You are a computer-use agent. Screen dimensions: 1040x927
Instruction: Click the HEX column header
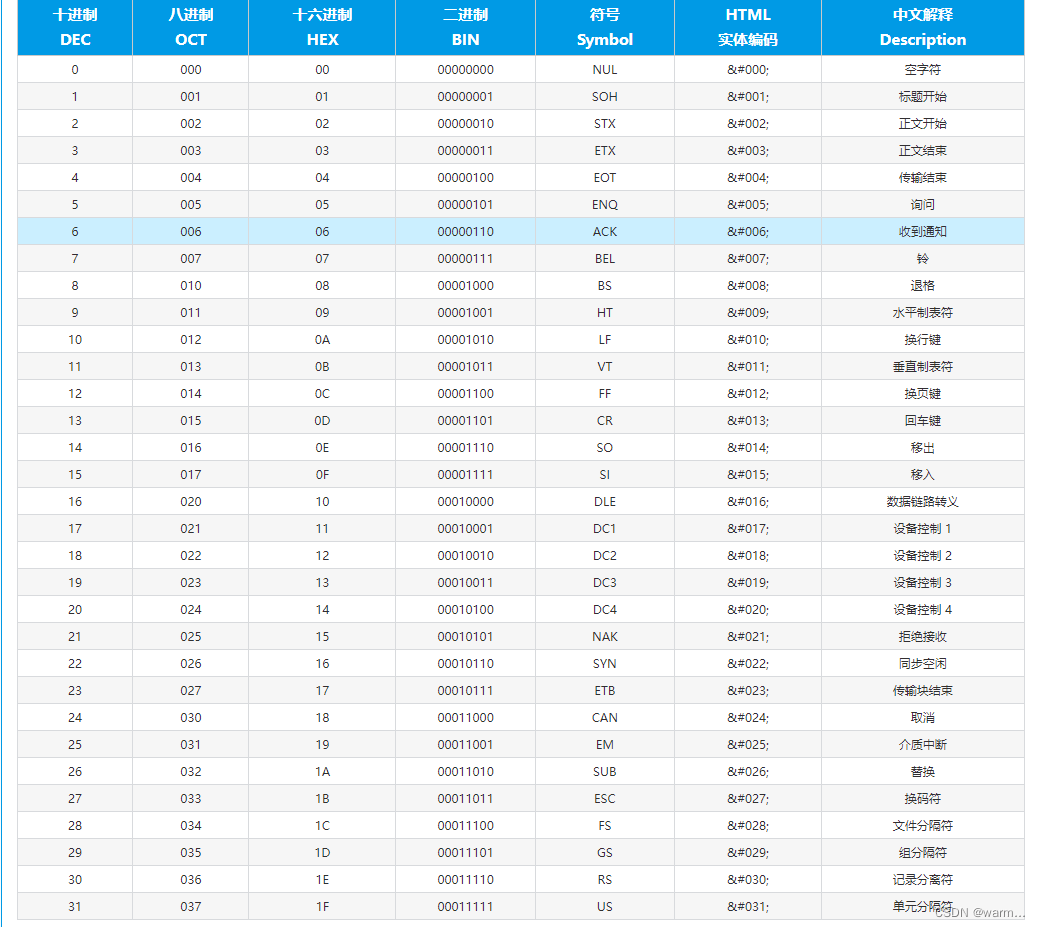click(322, 27)
